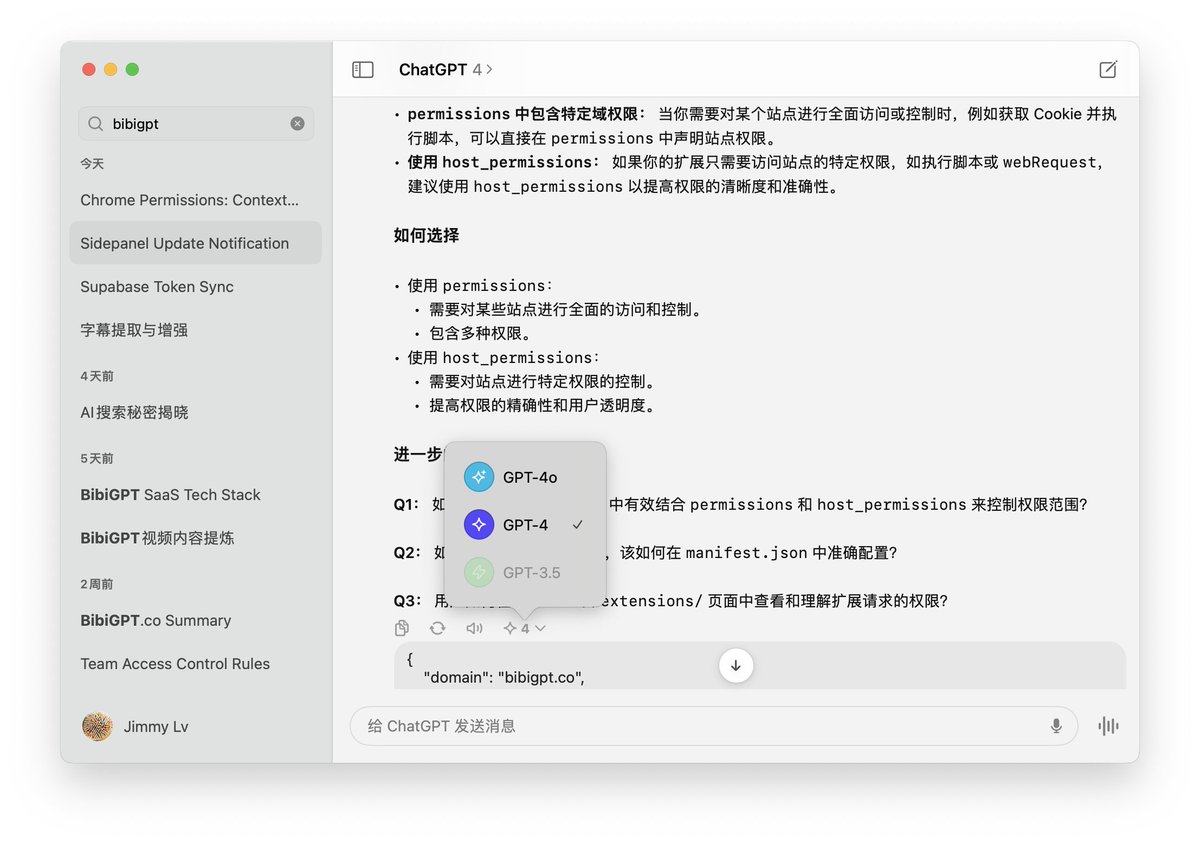Read the response aloud with speaker icon

(474, 628)
